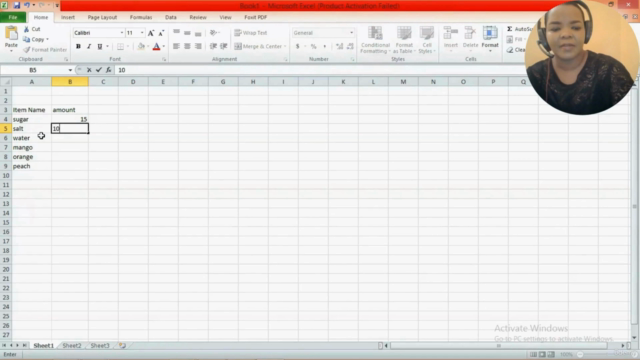Open Sheet2 worksheet tab
Viewport: 640px width, 360px height.
(71, 346)
